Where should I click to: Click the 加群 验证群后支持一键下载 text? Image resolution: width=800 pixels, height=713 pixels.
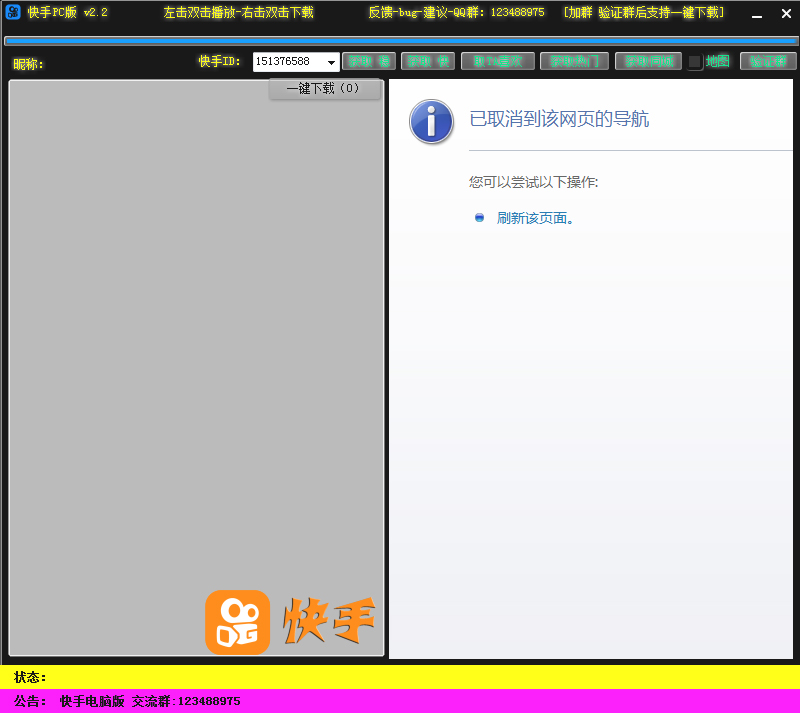tap(643, 12)
